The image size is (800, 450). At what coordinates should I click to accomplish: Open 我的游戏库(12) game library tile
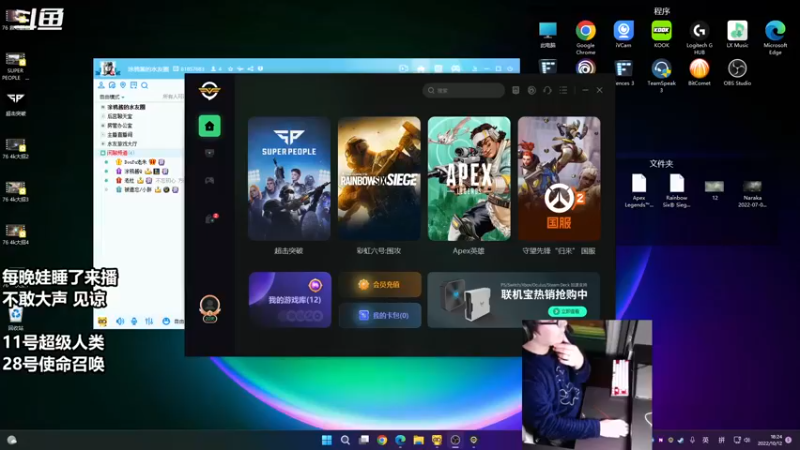tap(290, 299)
